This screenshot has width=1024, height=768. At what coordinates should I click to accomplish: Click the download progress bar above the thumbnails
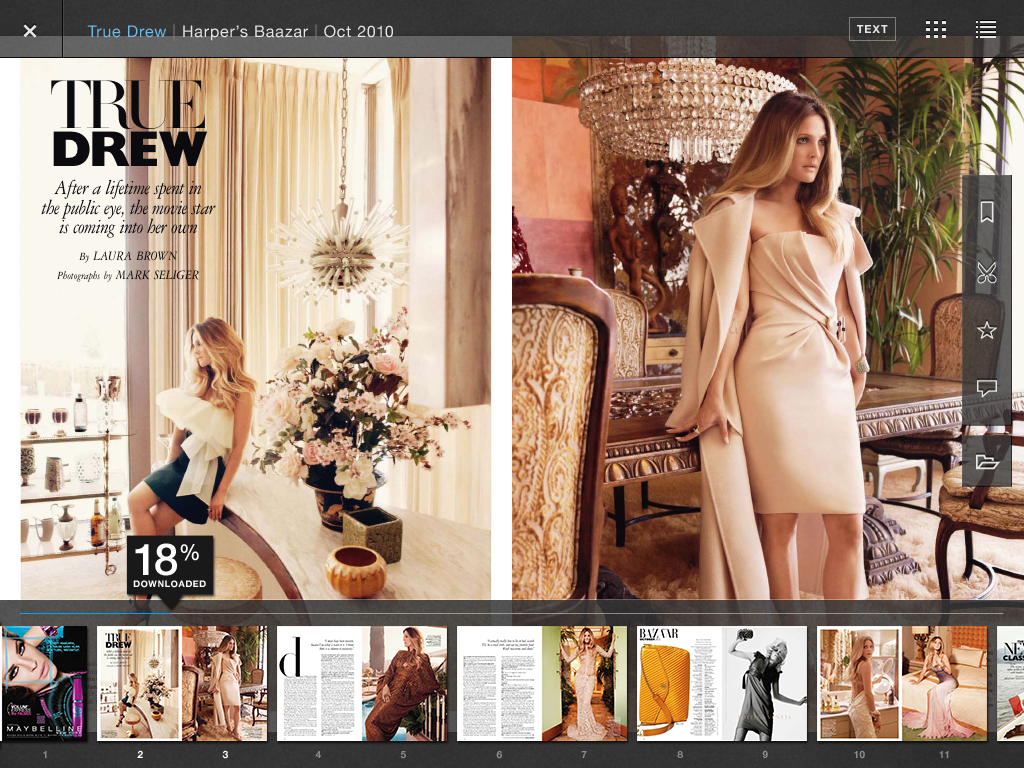pos(511,613)
